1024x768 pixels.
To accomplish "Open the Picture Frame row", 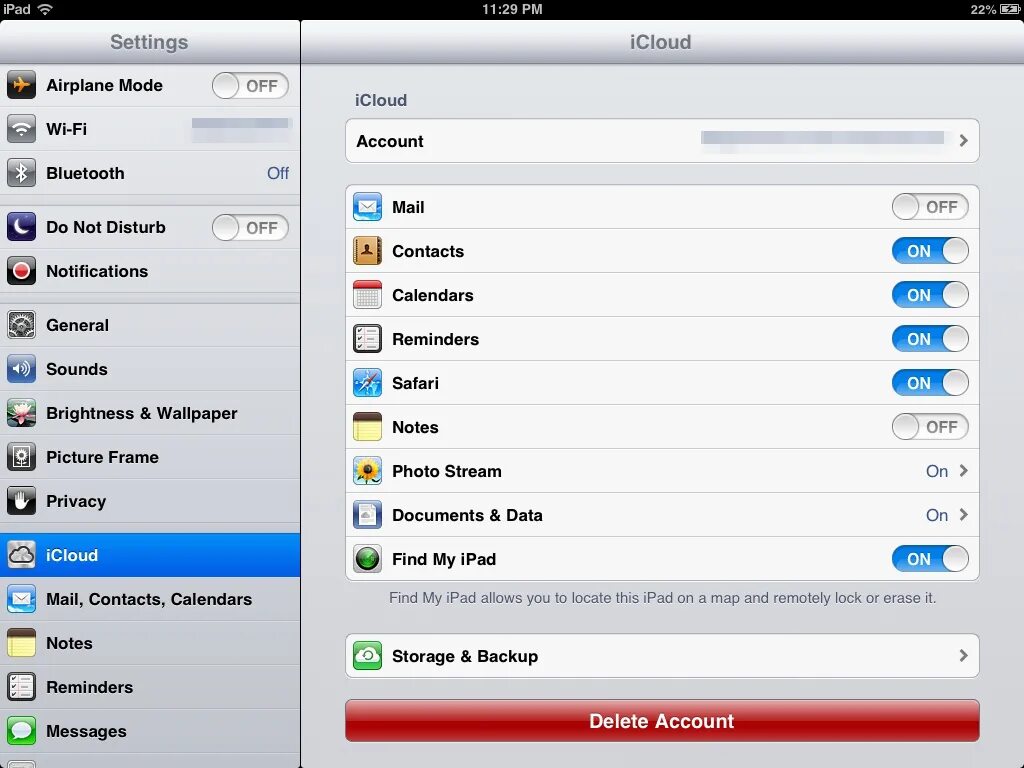I will pos(150,457).
